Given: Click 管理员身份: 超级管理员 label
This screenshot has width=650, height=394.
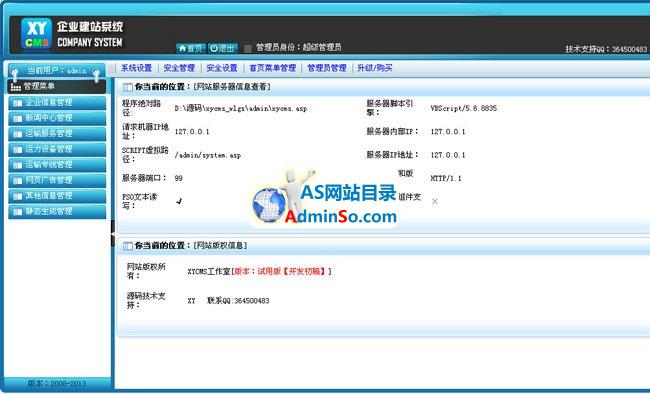Looking at the screenshot, I should pyautogui.click(x=298, y=47).
